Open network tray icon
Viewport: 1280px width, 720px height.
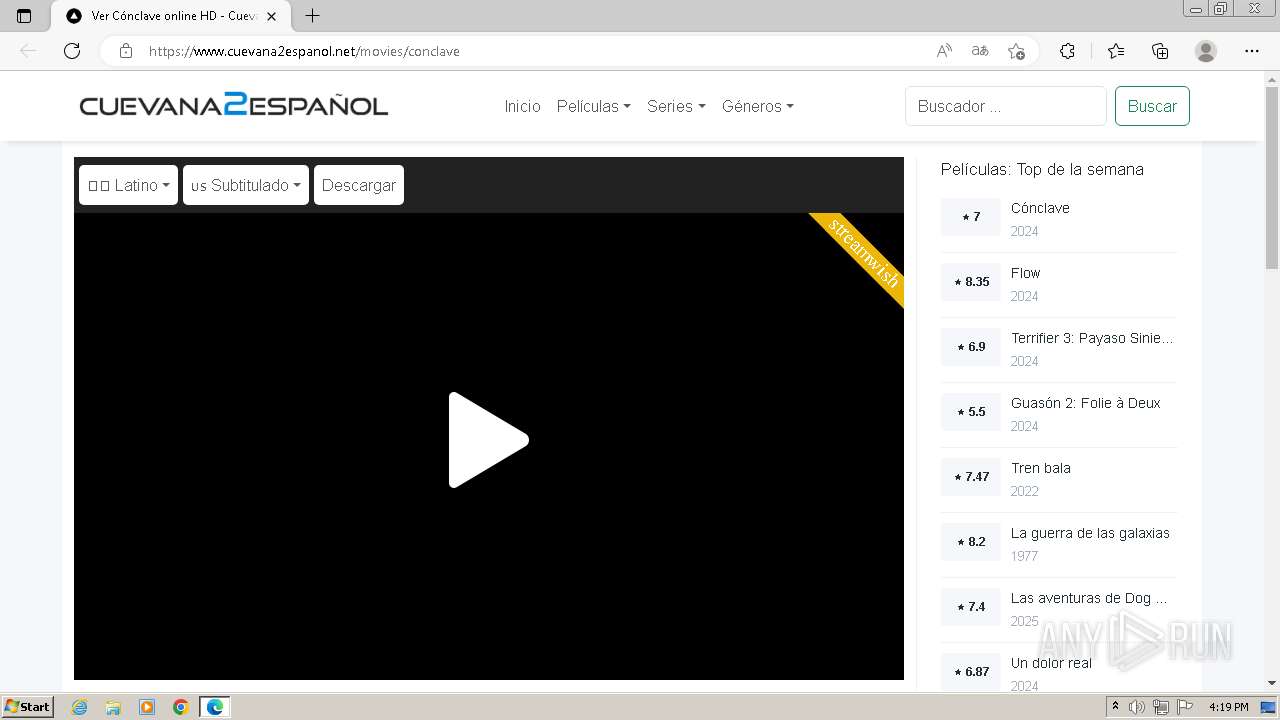click(1161, 707)
